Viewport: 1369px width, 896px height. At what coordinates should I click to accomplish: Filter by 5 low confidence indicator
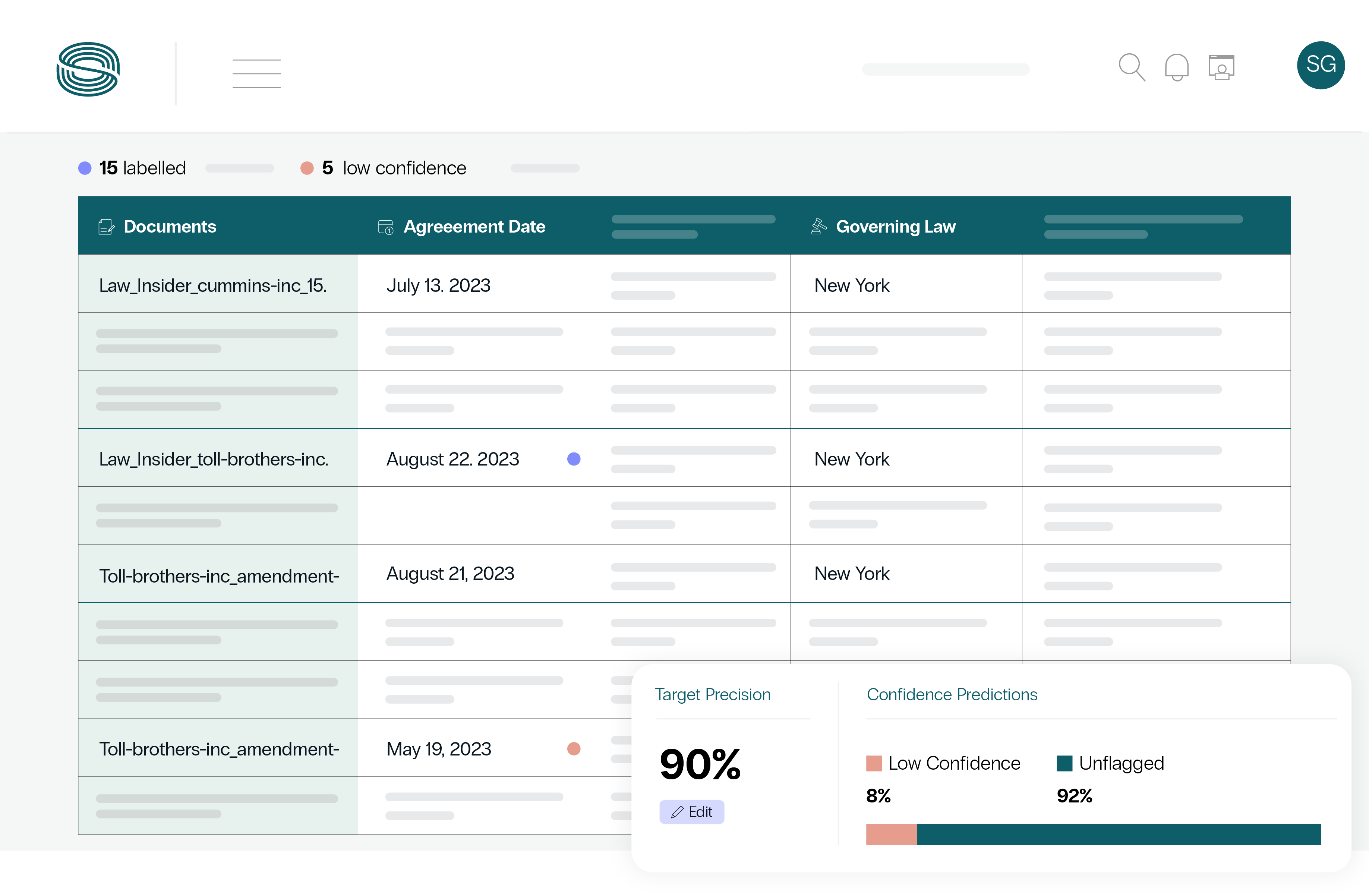(x=384, y=168)
